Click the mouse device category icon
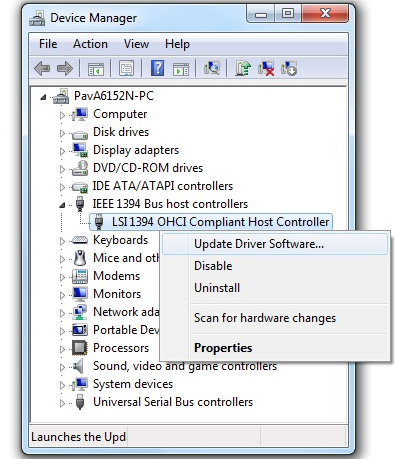The height and width of the screenshot is (459, 396). click(x=80, y=258)
